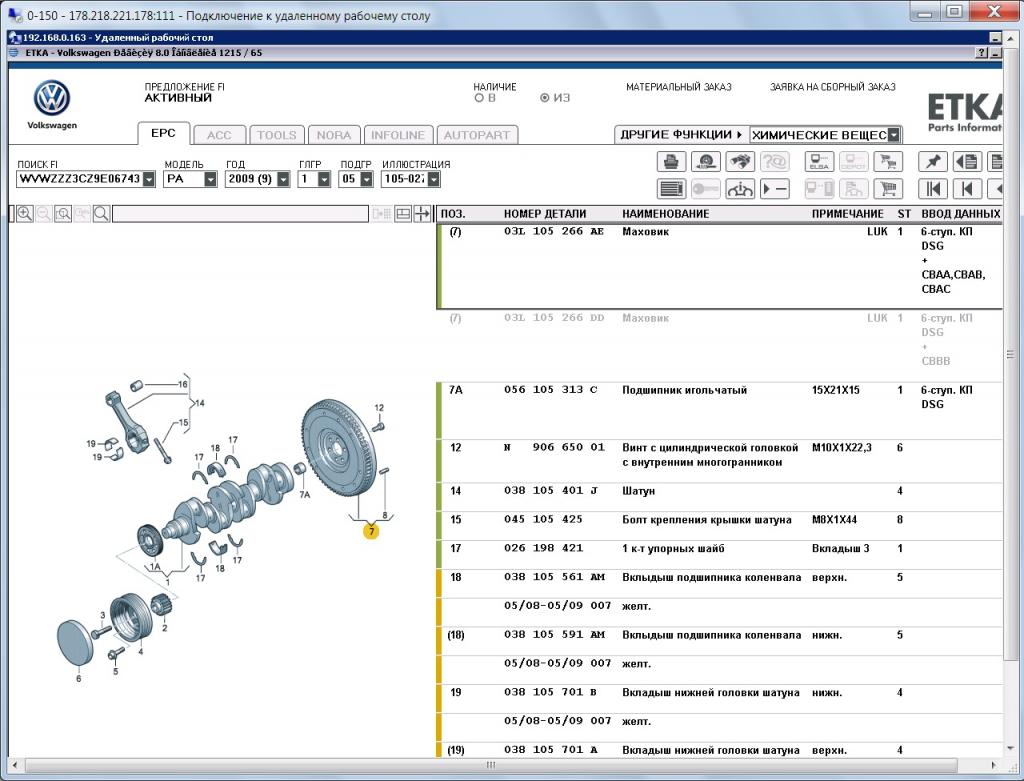1024x781 pixels.
Task: Click the information icon in toolbar
Action: click(x=740, y=189)
